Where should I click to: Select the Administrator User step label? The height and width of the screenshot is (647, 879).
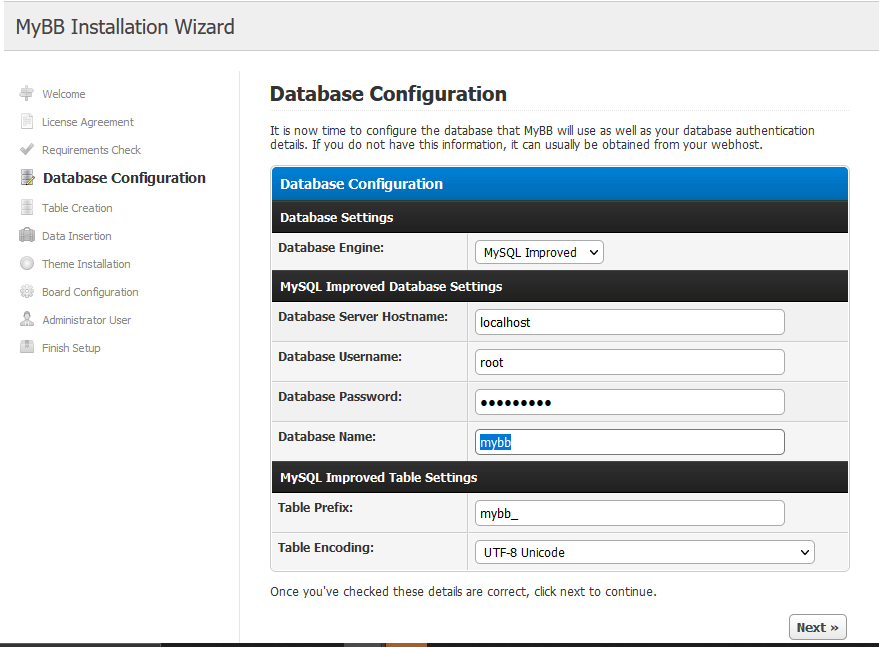pyautogui.click(x=87, y=320)
